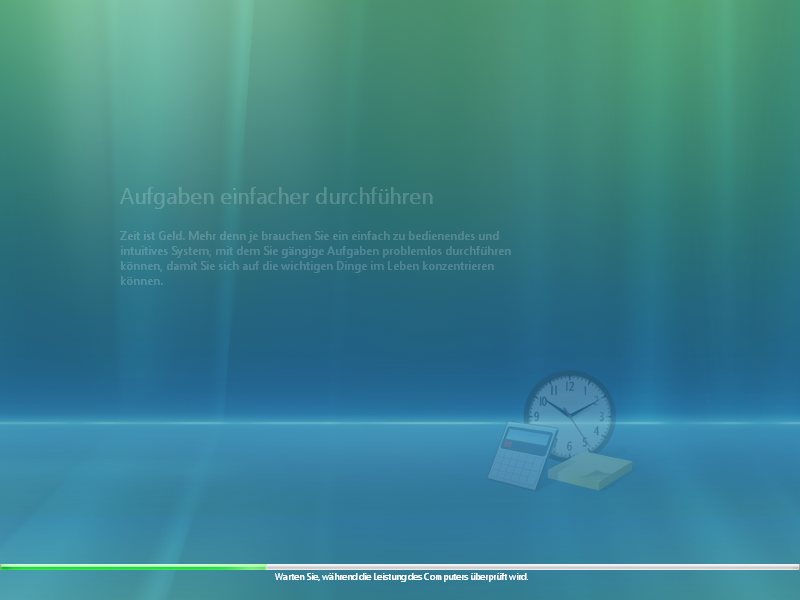Click the text line starting 'können, damit Sie'
800x600 pixels.
(x=307, y=266)
